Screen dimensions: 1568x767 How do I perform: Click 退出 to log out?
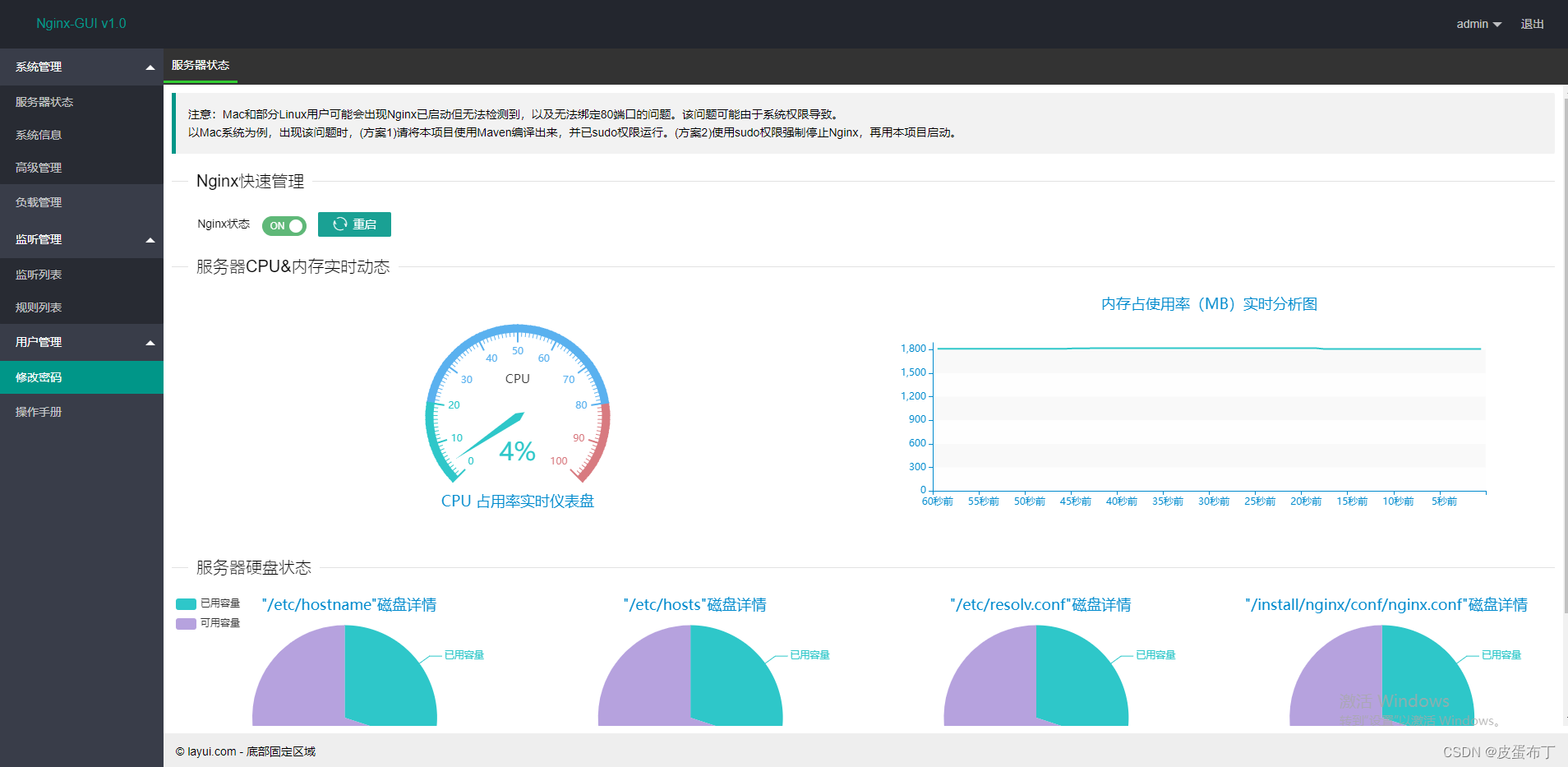(x=1532, y=24)
